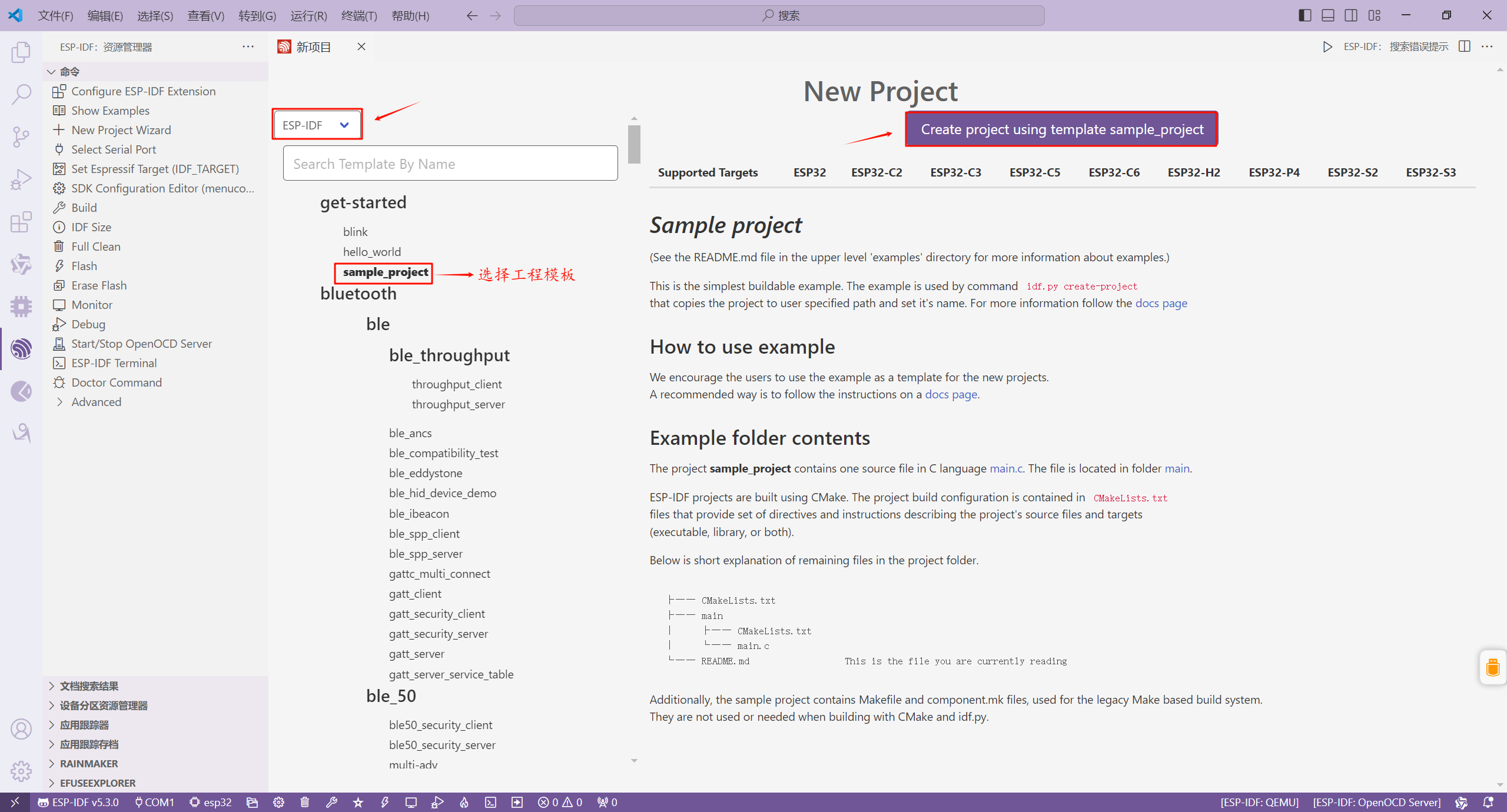
Task: Open the 终端(T) menu
Action: pos(359,15)
